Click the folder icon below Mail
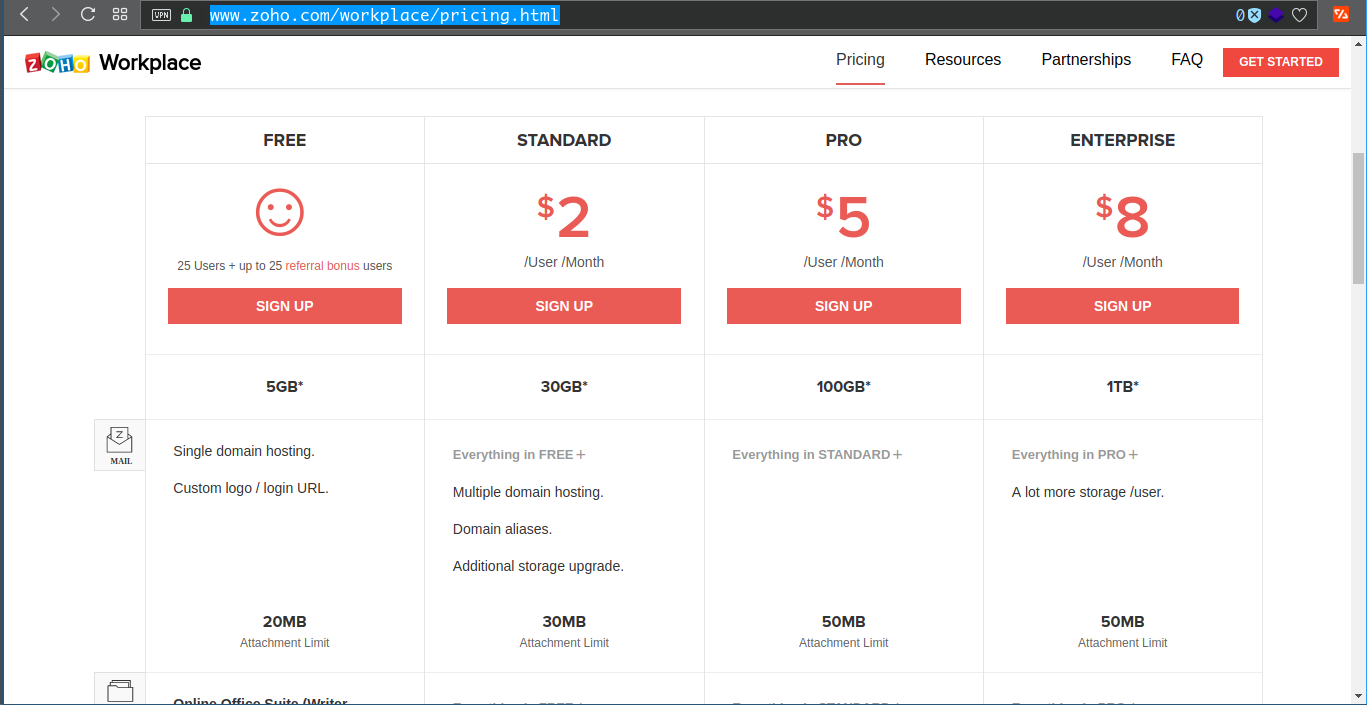 120,689
